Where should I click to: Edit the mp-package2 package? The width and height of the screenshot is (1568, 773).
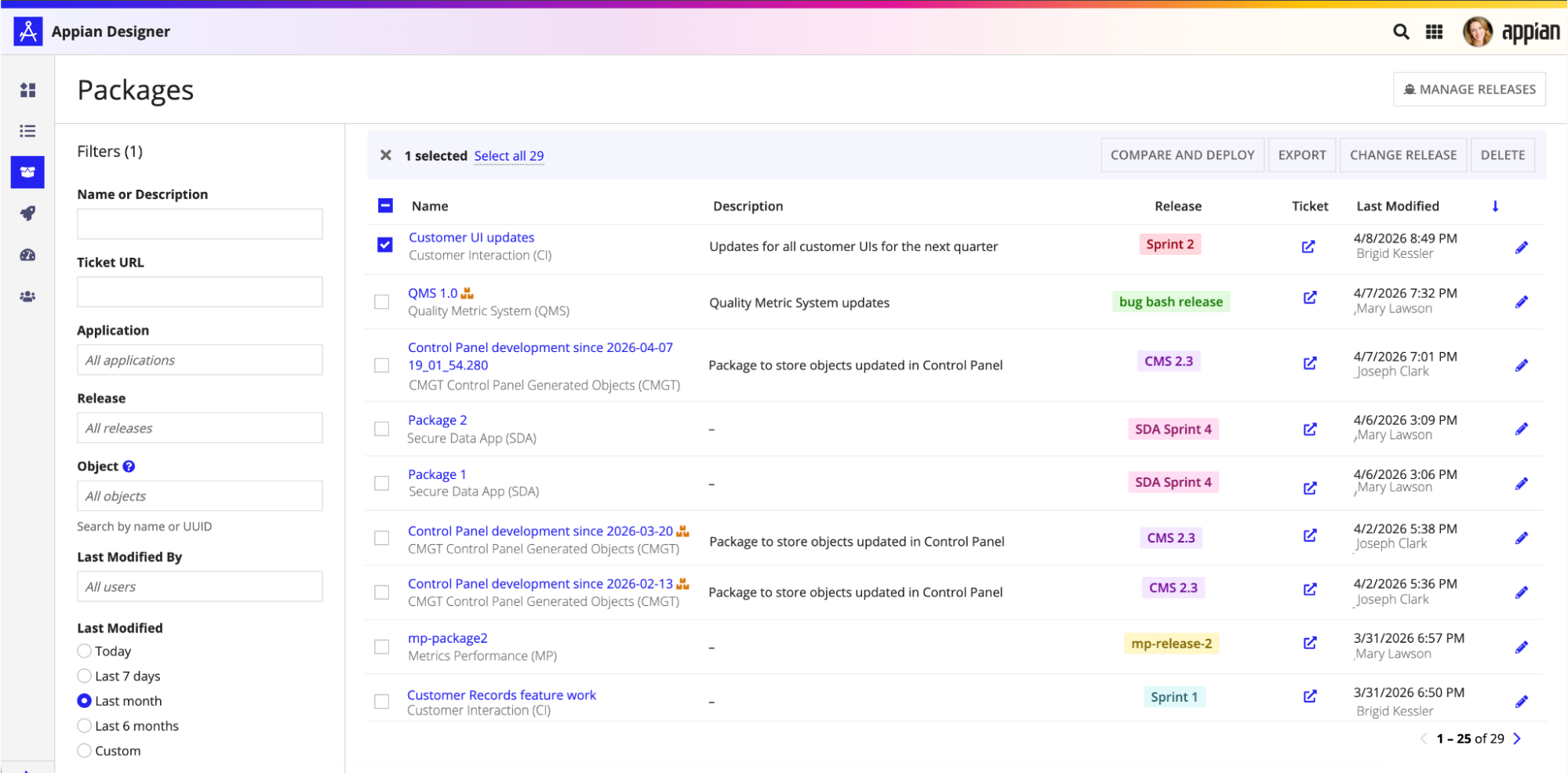pos(1522,647)
